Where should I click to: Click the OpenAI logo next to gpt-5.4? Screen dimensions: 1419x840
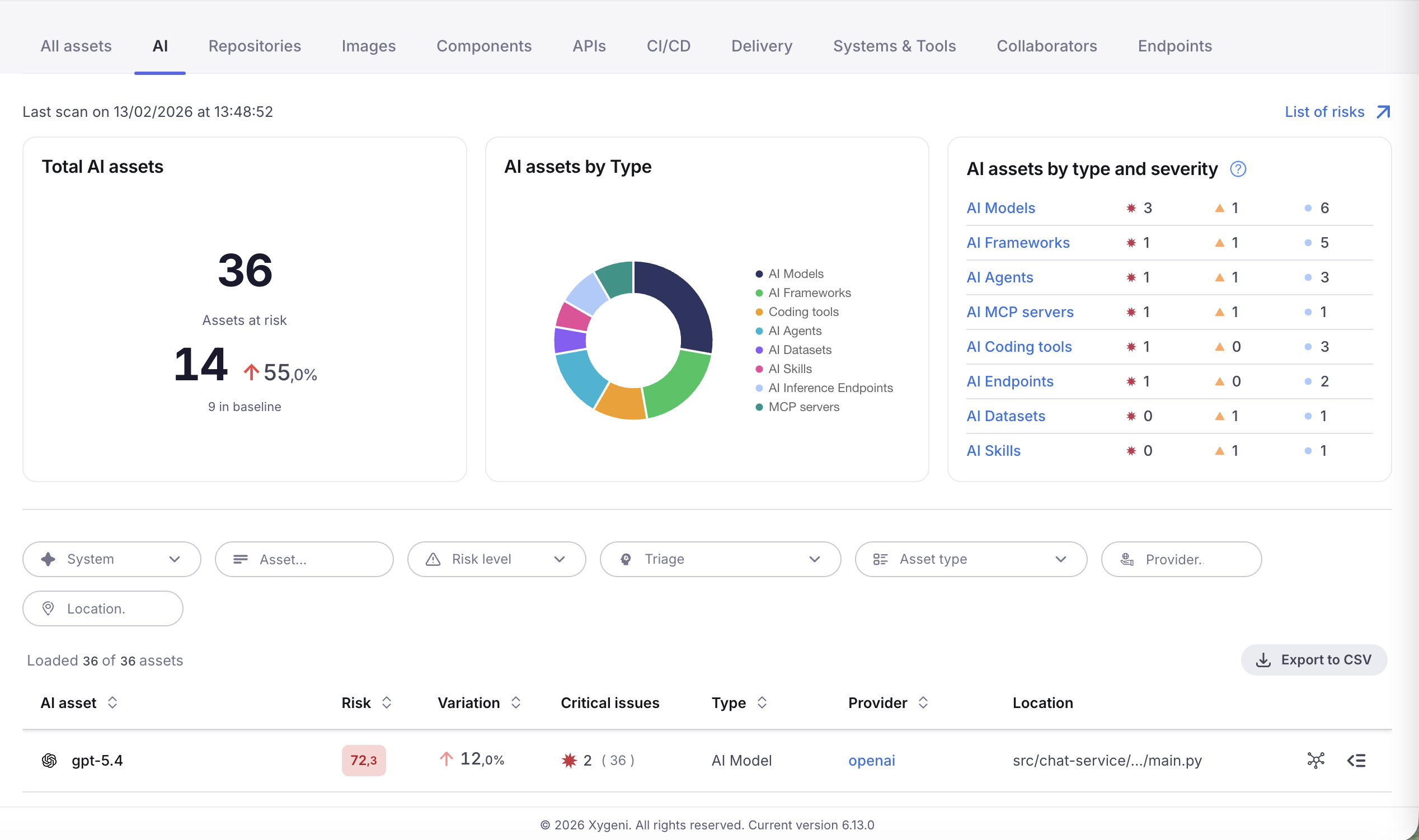(x=49, y=760)
